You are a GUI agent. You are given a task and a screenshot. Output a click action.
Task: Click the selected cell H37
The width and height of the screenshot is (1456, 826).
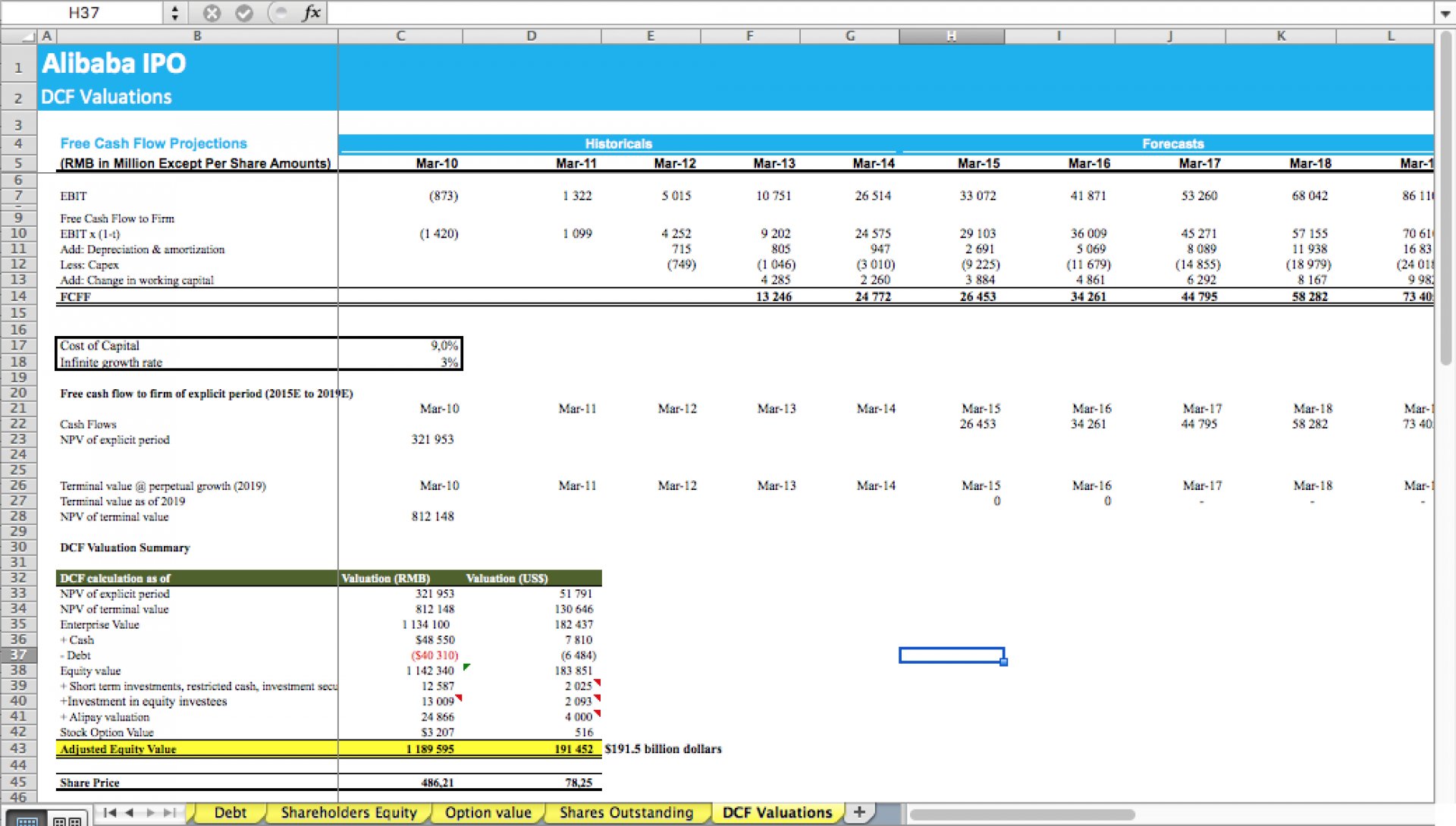click(952, 655)
